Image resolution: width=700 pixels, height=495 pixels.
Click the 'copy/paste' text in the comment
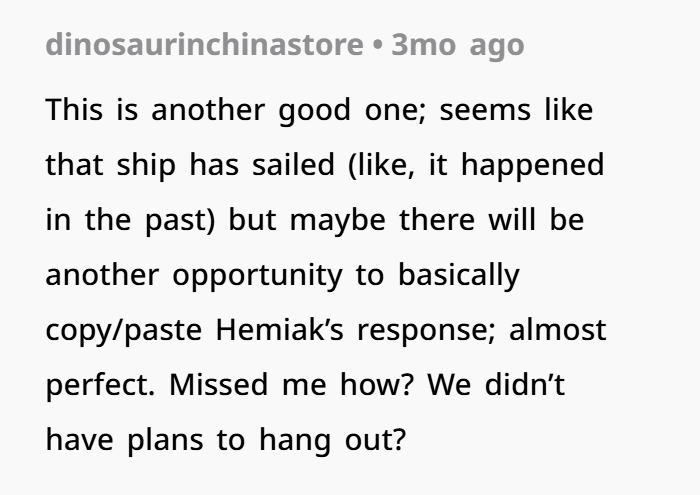(124, 331)
